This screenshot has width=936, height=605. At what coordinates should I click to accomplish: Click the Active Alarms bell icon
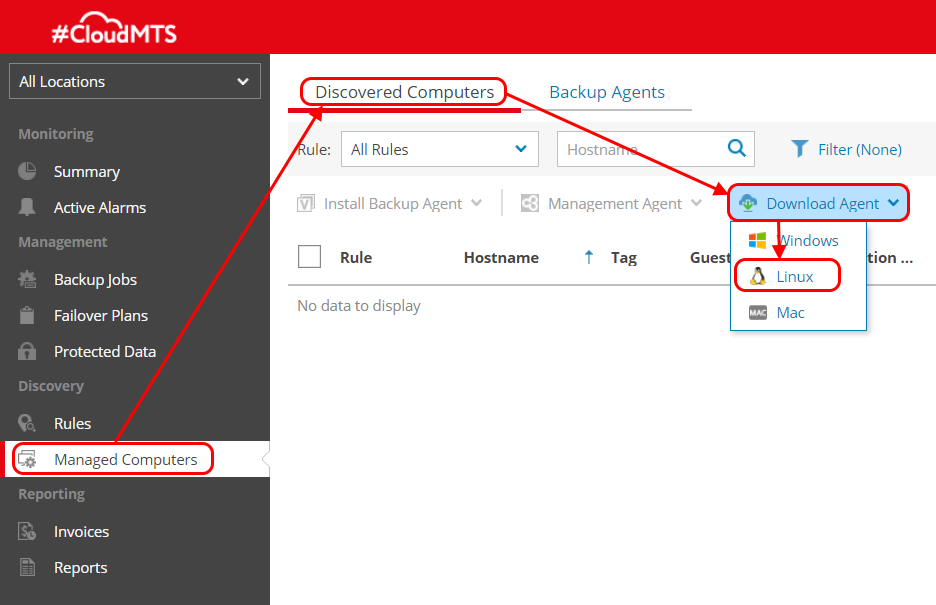(27, 207)
